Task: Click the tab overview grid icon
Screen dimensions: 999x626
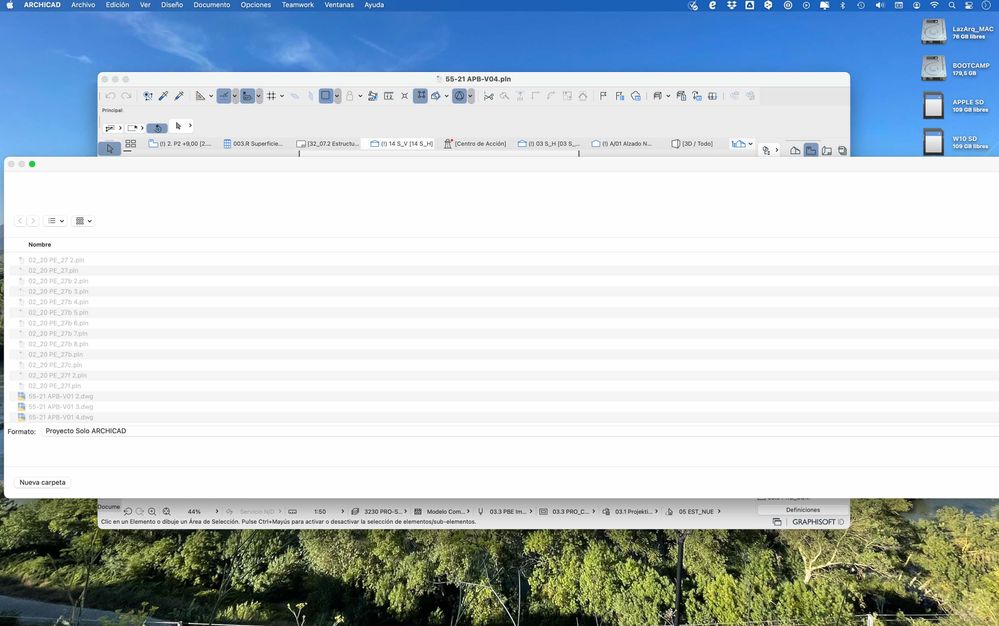Action: point(131,144)
